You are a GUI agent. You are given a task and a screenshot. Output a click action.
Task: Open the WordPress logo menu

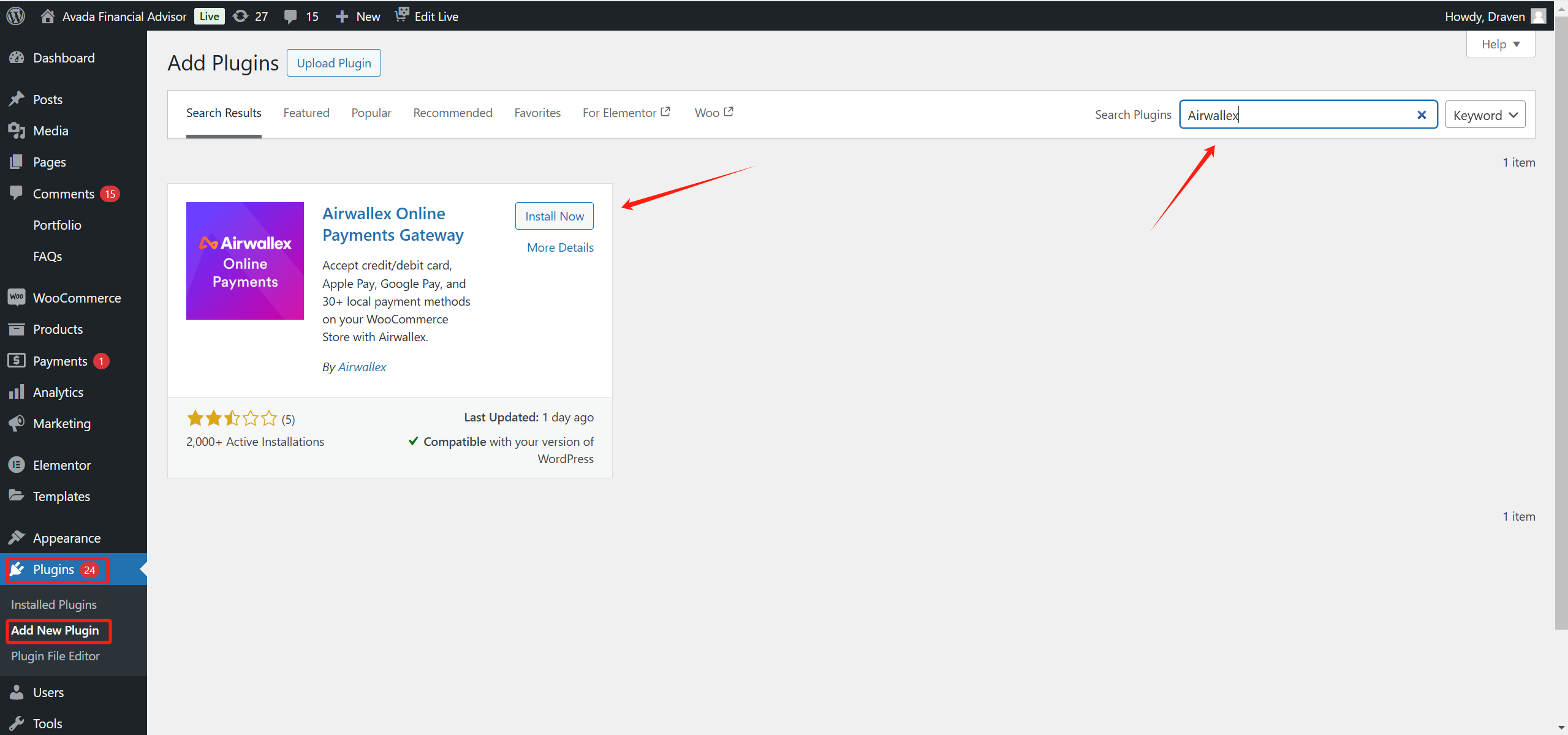pos(15,16)
